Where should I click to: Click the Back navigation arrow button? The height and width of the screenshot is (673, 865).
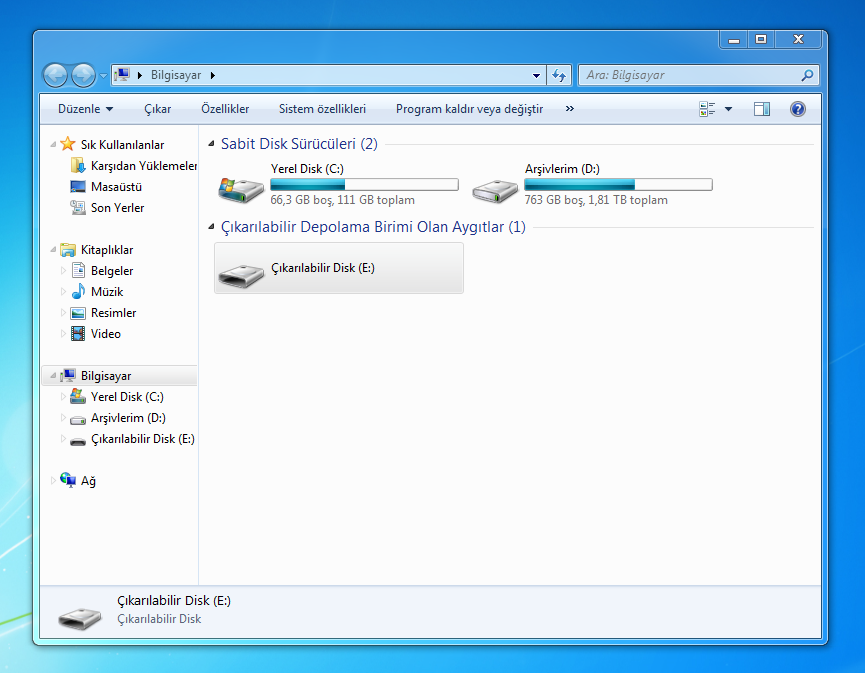click(55, 75)
